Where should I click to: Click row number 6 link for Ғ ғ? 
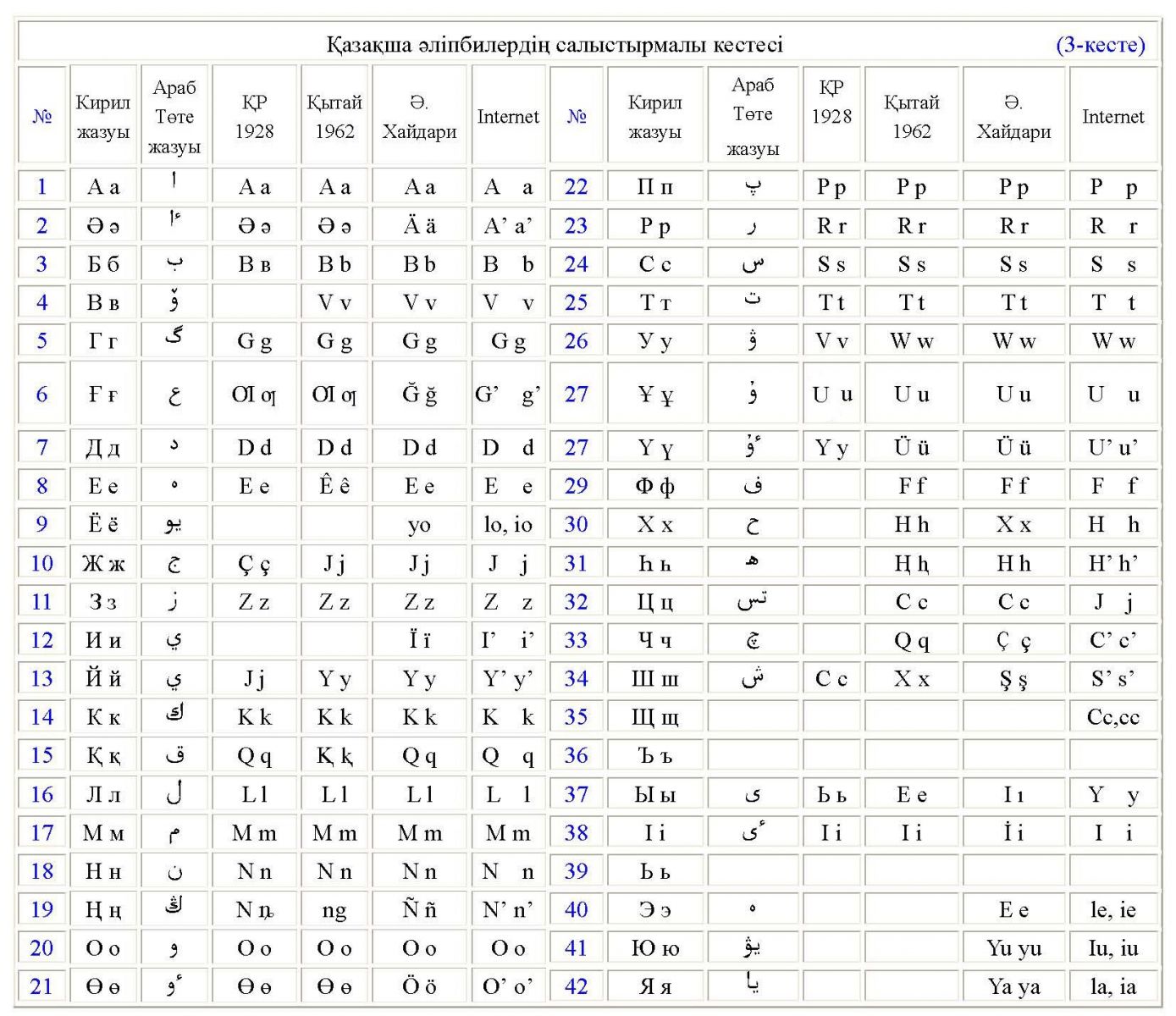pyautogui.click(x=41, y=394)
